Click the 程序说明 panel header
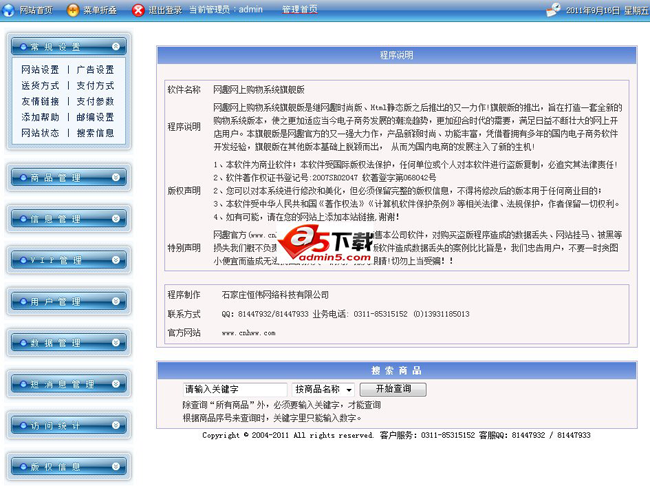650x486 pixels. click(397, 55)
